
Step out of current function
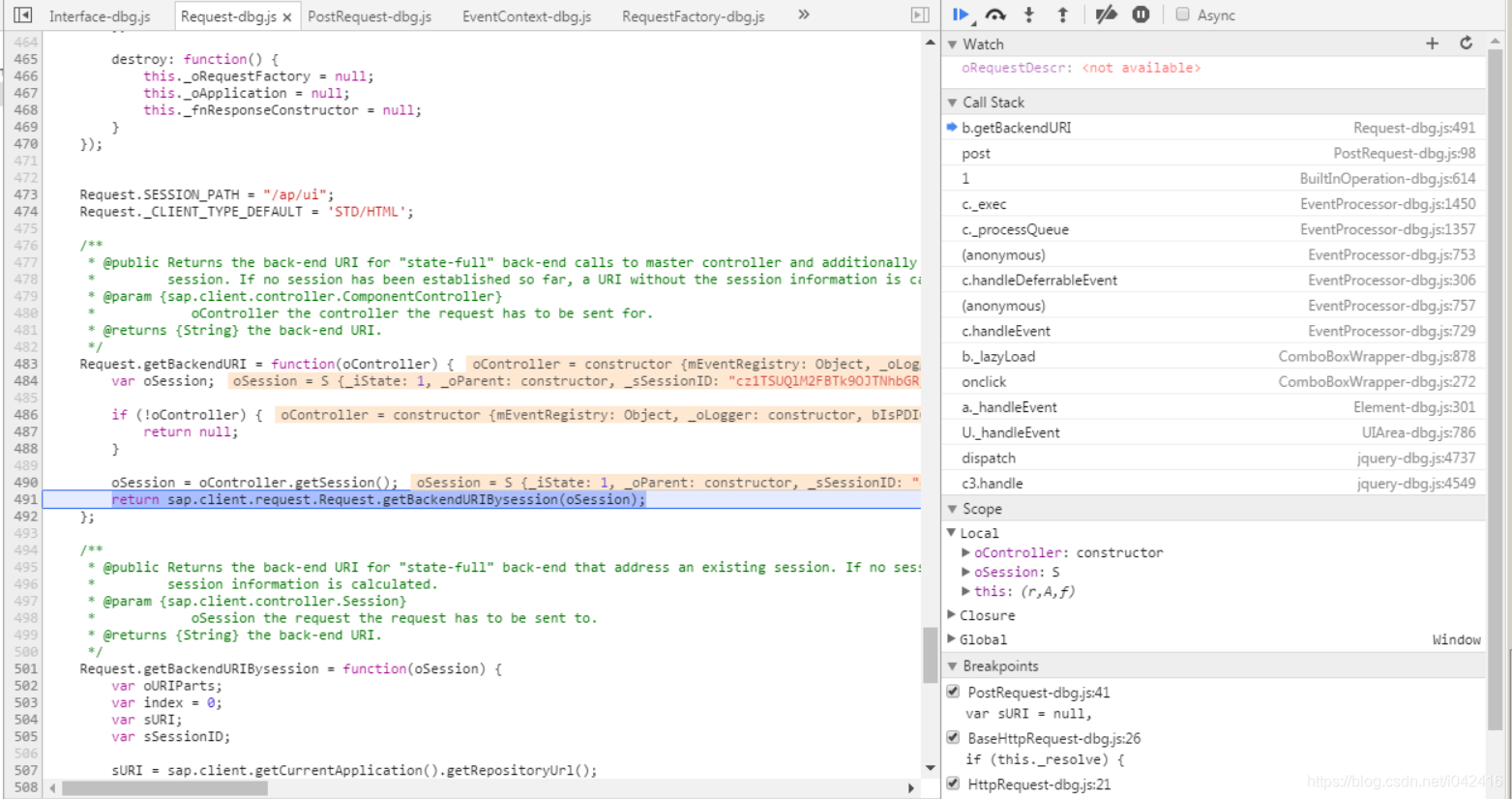pyautogui.click(x=1062, y=15)
